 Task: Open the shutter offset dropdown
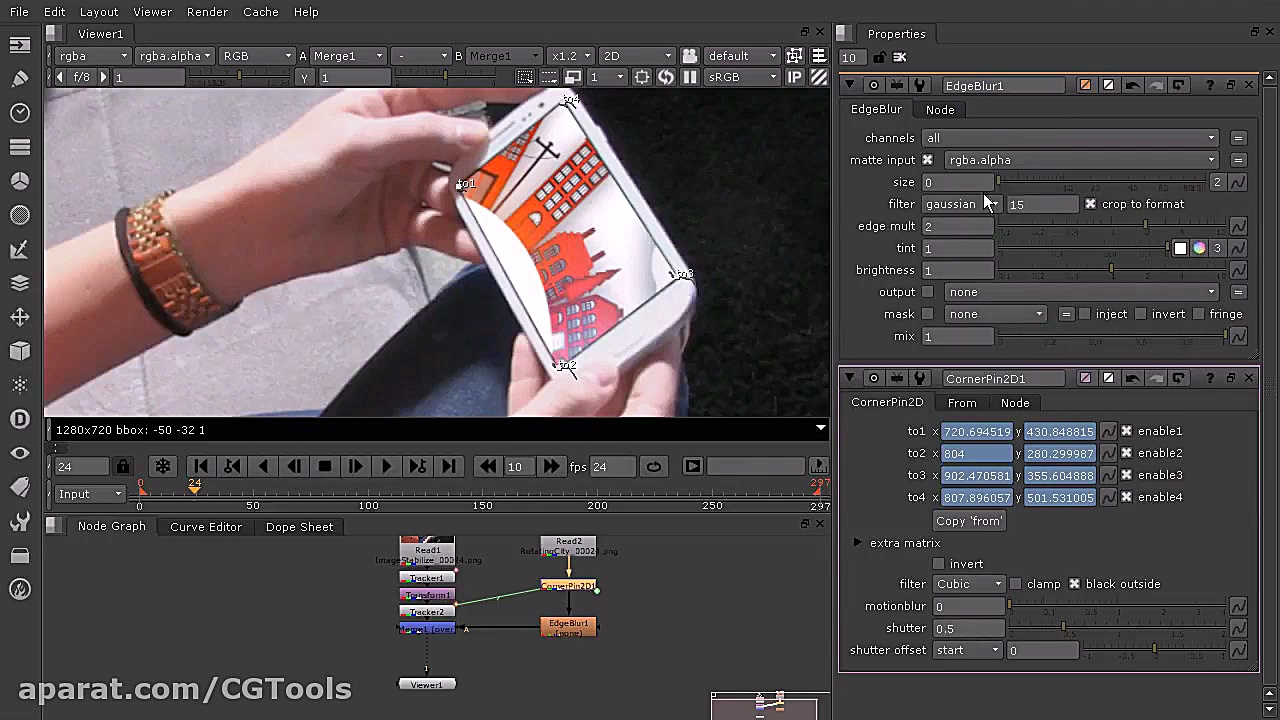click(967, 650)
